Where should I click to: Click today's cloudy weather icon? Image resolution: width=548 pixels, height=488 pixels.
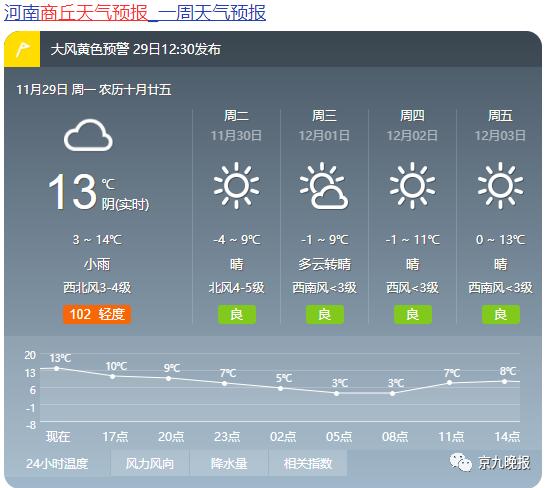[x=88, y=135]
